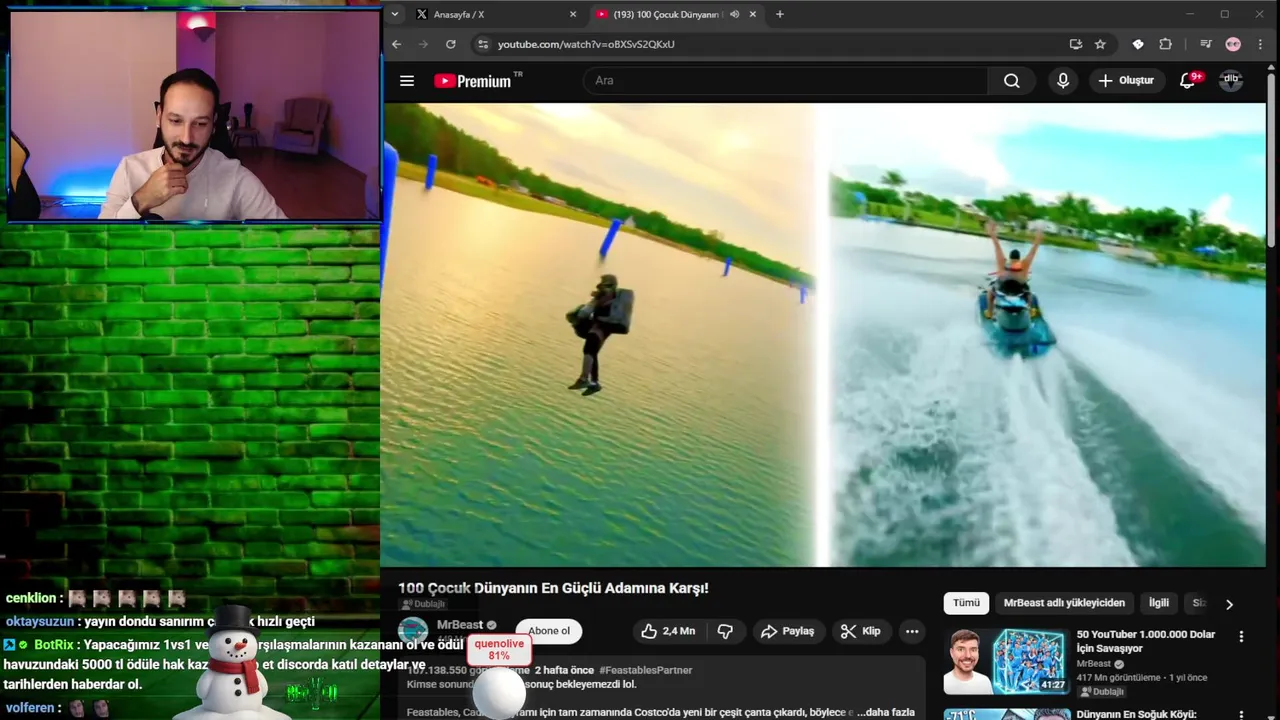Open the Chrome extensions puzzle icon

[x=1165, y=44]
